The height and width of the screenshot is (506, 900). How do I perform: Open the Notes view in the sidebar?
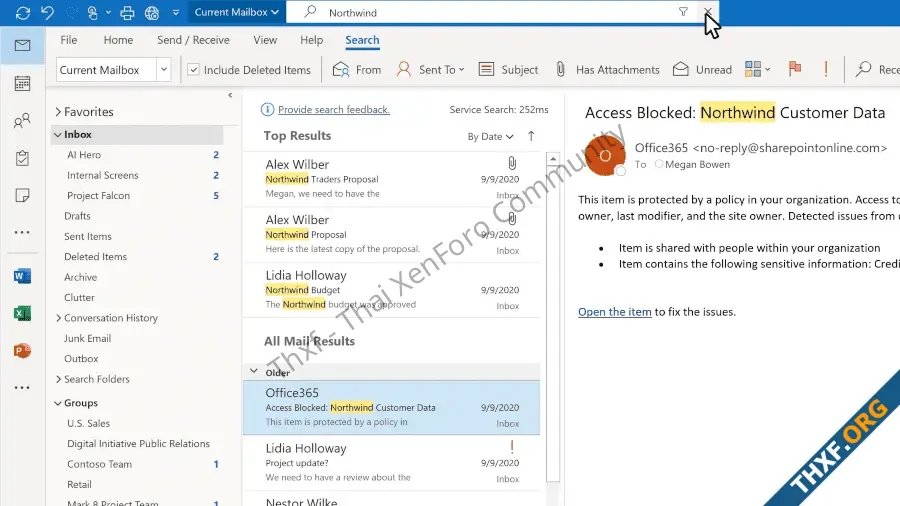[x=22, y=196]
